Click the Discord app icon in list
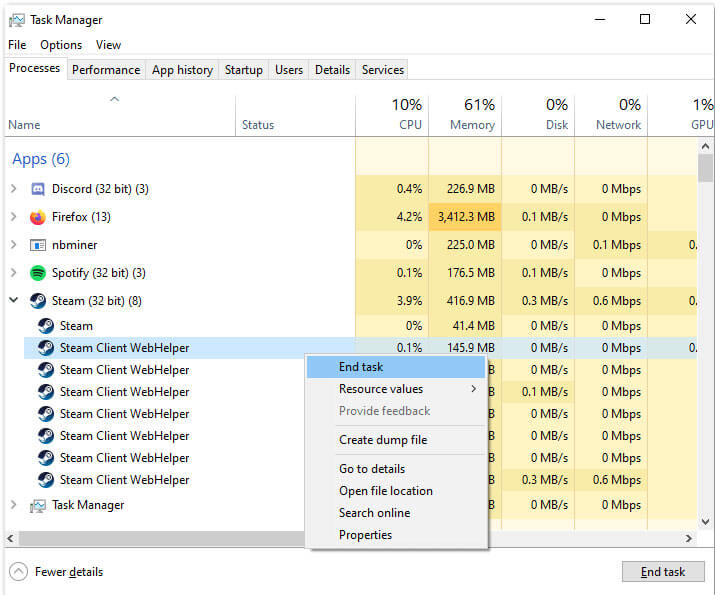Screen dimensions: 715x595 point(38,189)
